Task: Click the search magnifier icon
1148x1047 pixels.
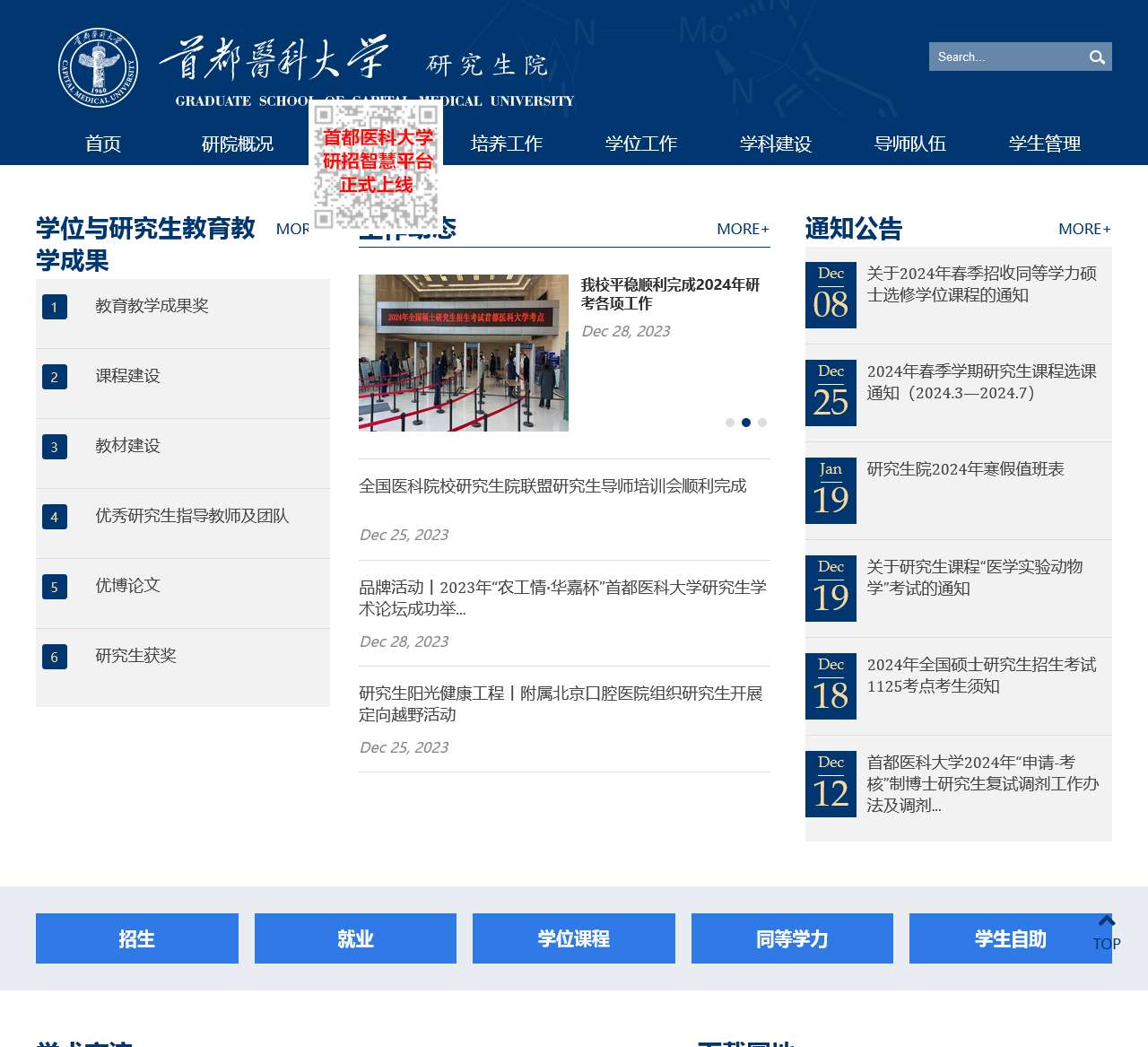Action: (1097, 57)
